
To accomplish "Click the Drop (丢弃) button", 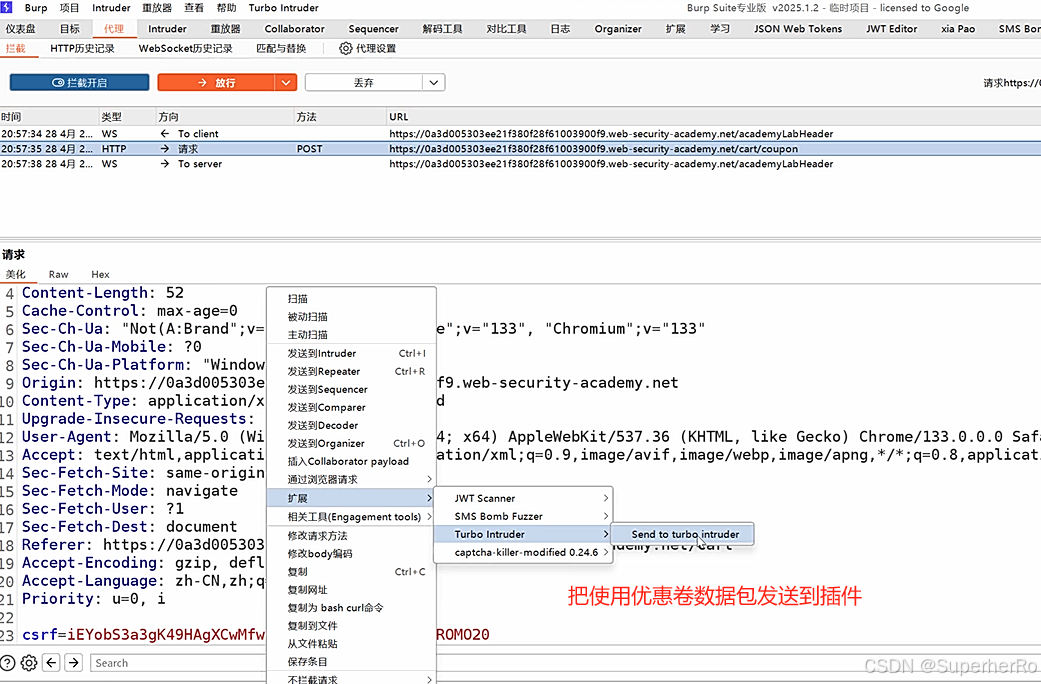I will coord(364,82).
